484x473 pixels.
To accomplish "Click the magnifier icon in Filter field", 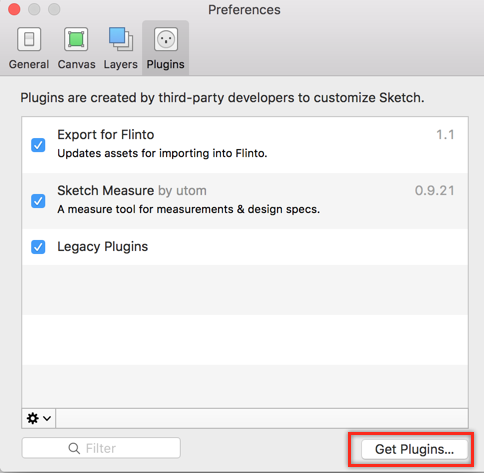I will click(x=74, y=448).
